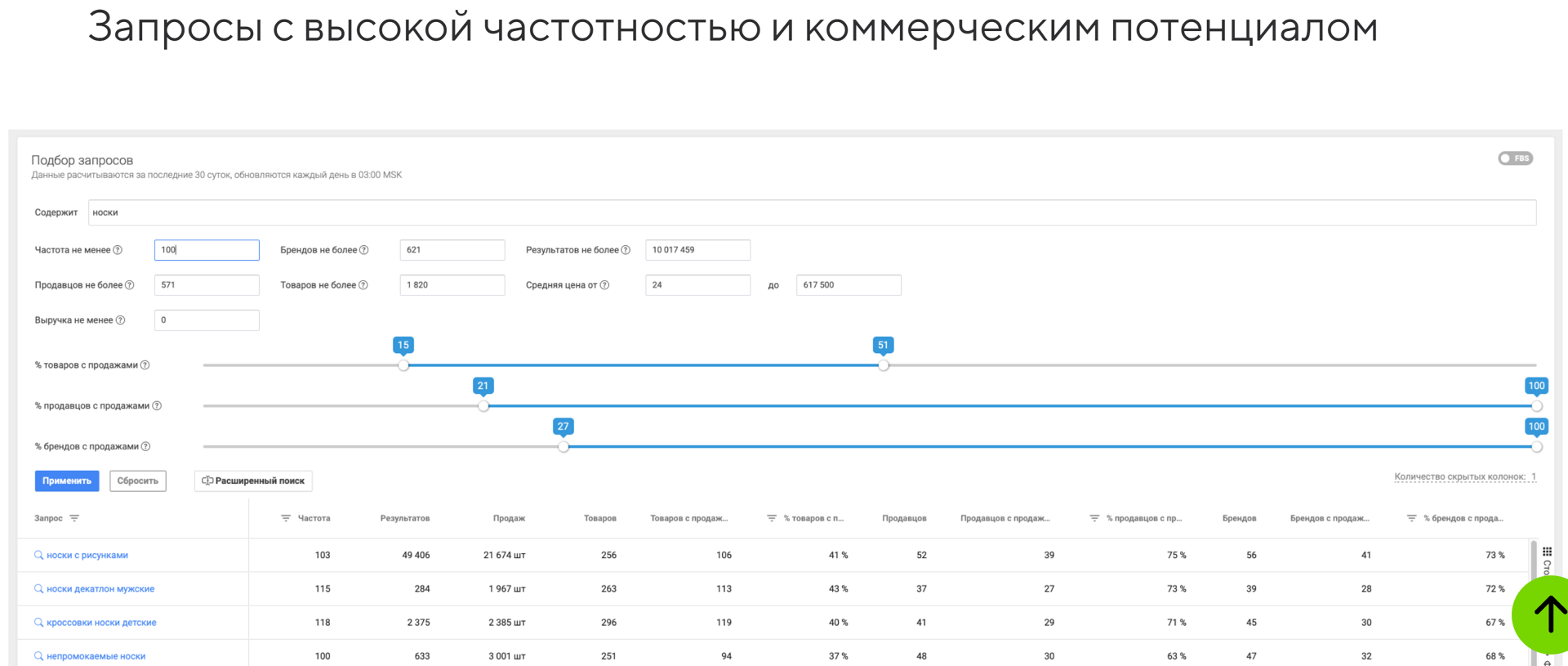Open 'Расширенный поиск' advanced search

click(x=253, y=481)
